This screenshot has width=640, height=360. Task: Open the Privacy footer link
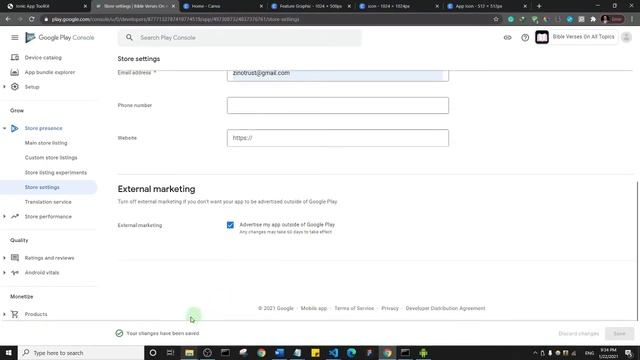[x=390, y=308]
